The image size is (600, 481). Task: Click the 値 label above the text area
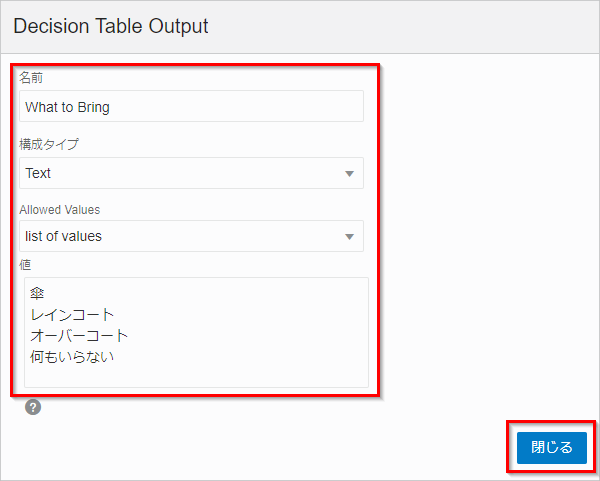click(x=26, y=264)
